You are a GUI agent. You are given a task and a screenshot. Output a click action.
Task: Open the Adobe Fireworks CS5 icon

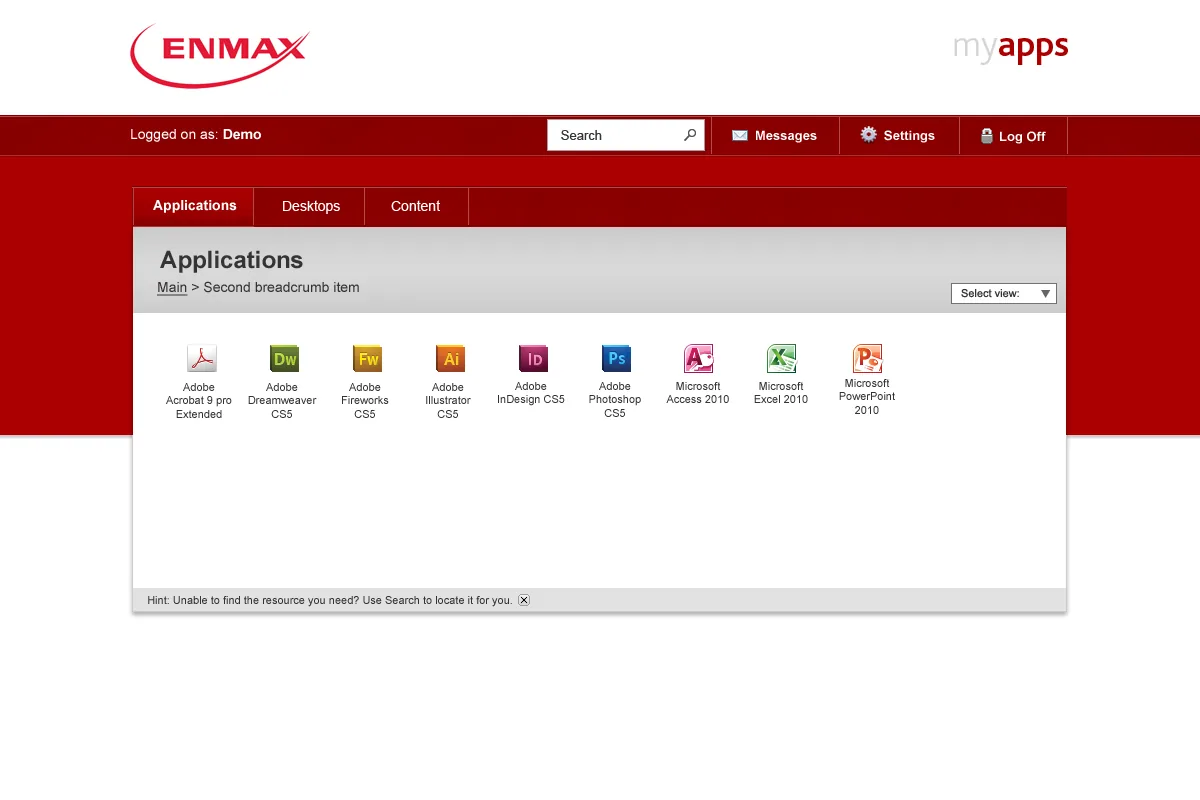coord(367,358)
